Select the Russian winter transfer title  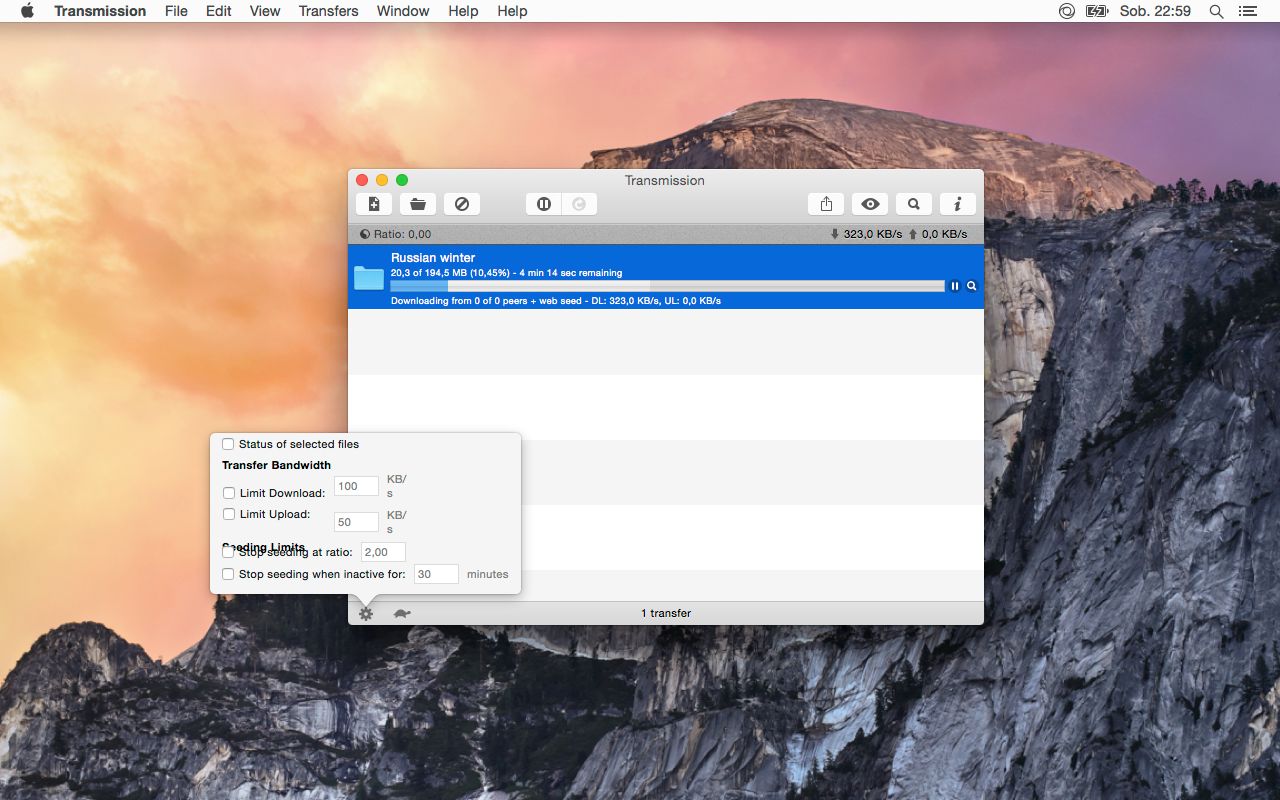tap(433, 258)
